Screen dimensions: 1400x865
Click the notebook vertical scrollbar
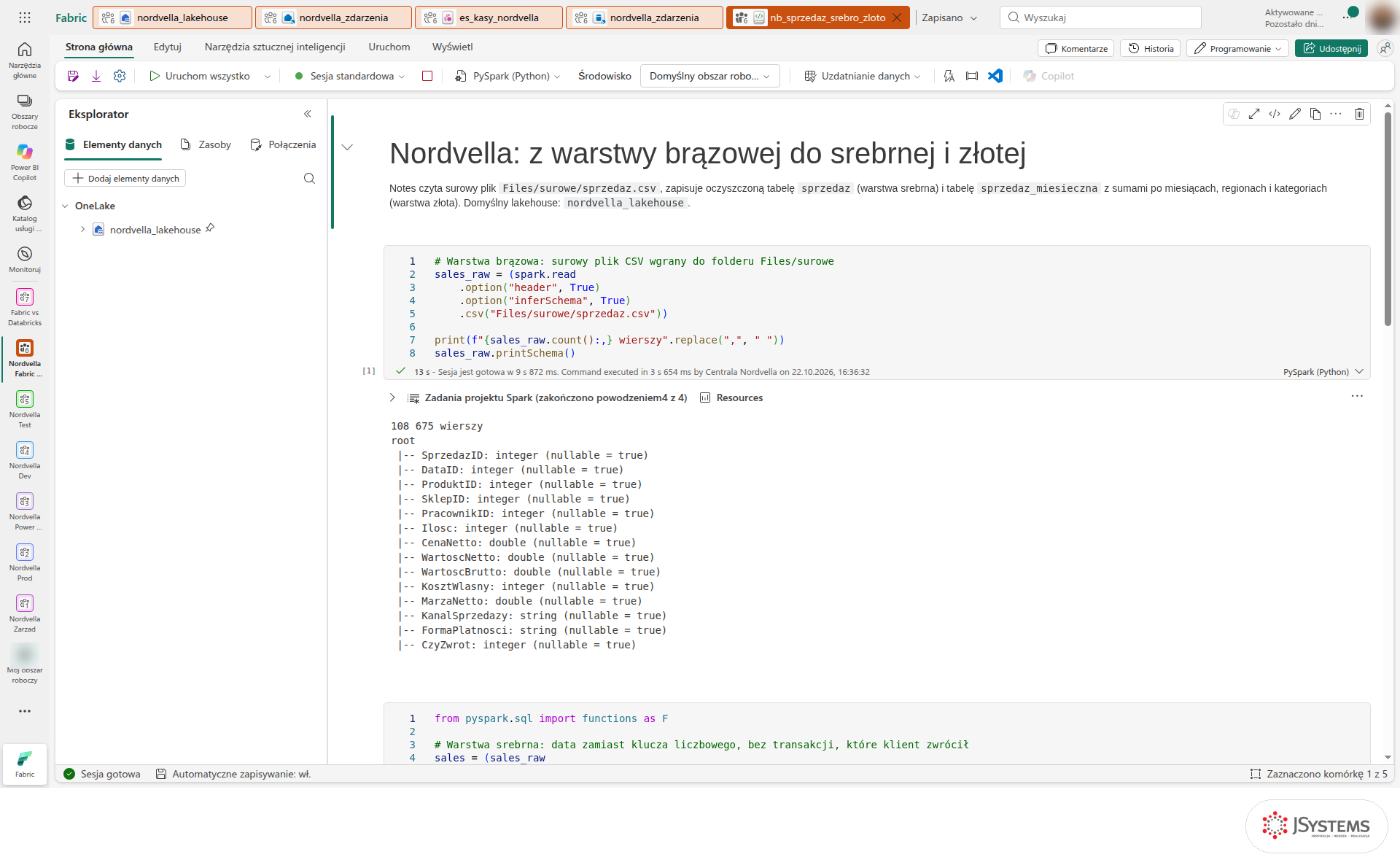coord(1388,219)
